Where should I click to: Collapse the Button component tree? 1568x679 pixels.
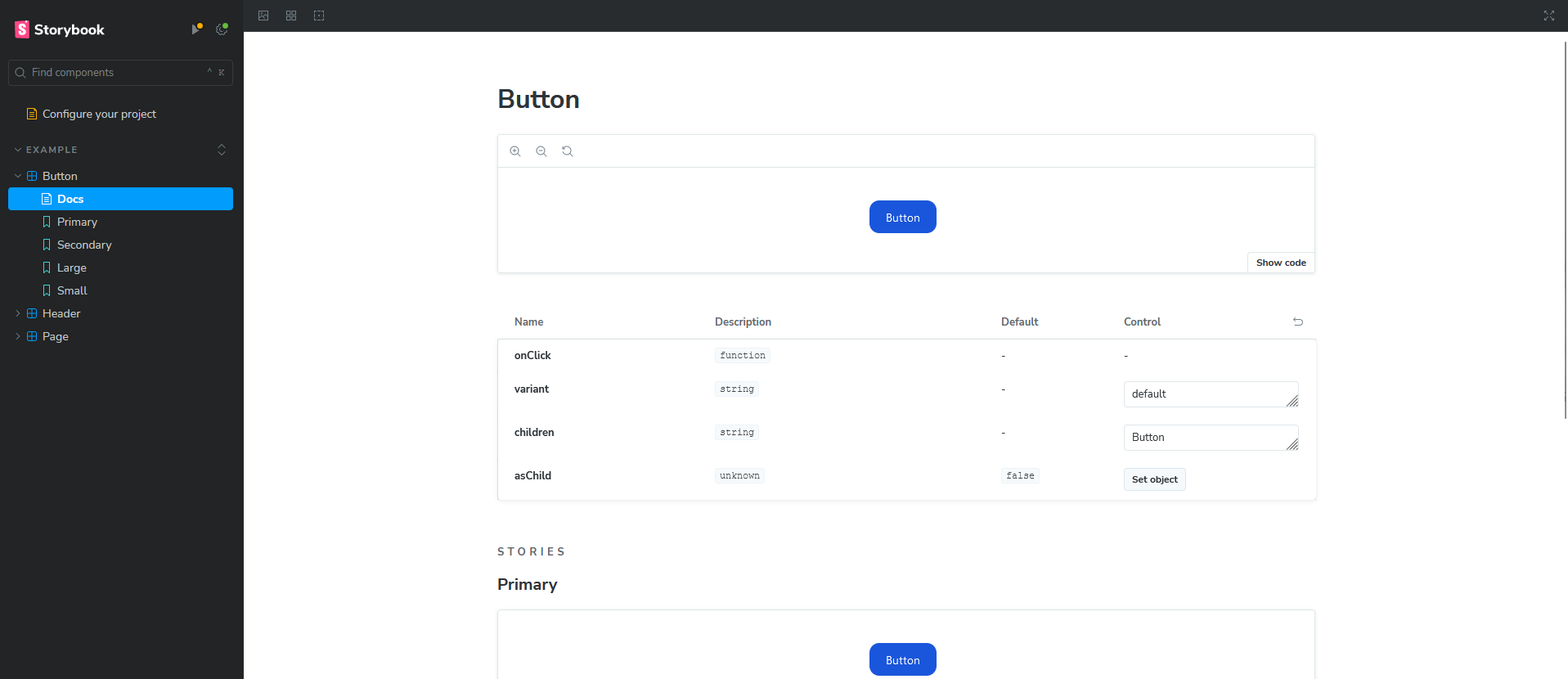18,176
